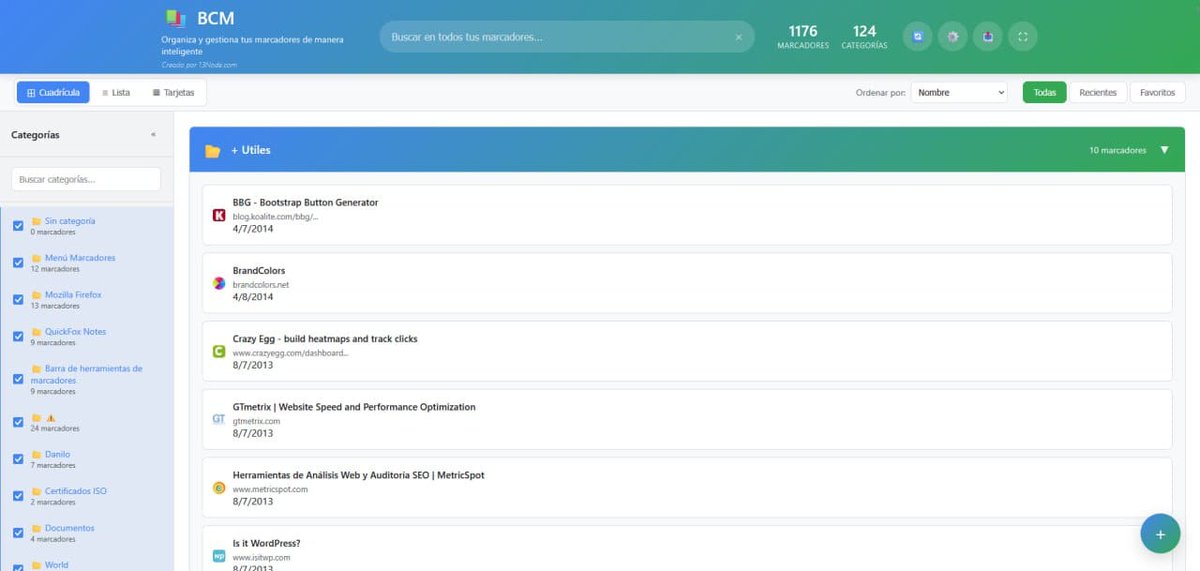Uncheck the 24 marcadores warning category checkbox
The image size is (1200, 571).
pyautogui.click(x=18, y=422)
